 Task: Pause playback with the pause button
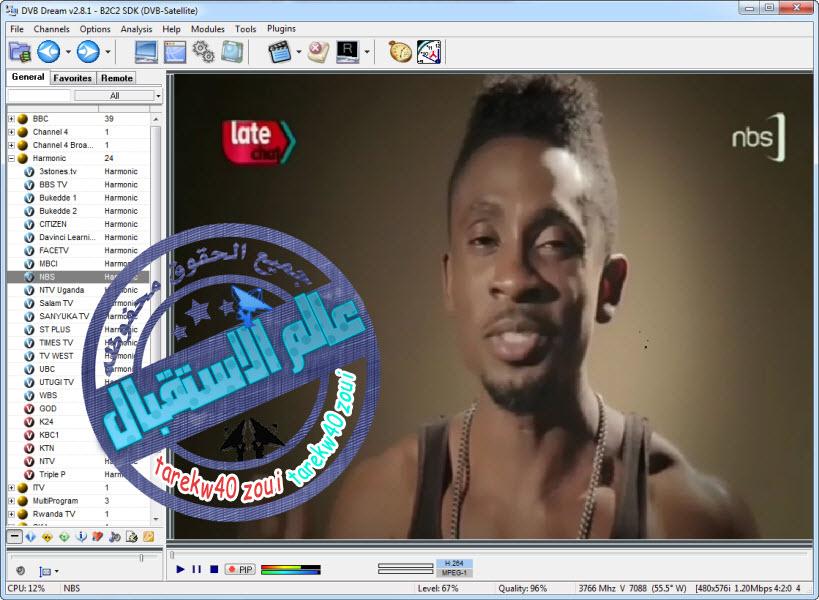(197, 569)
